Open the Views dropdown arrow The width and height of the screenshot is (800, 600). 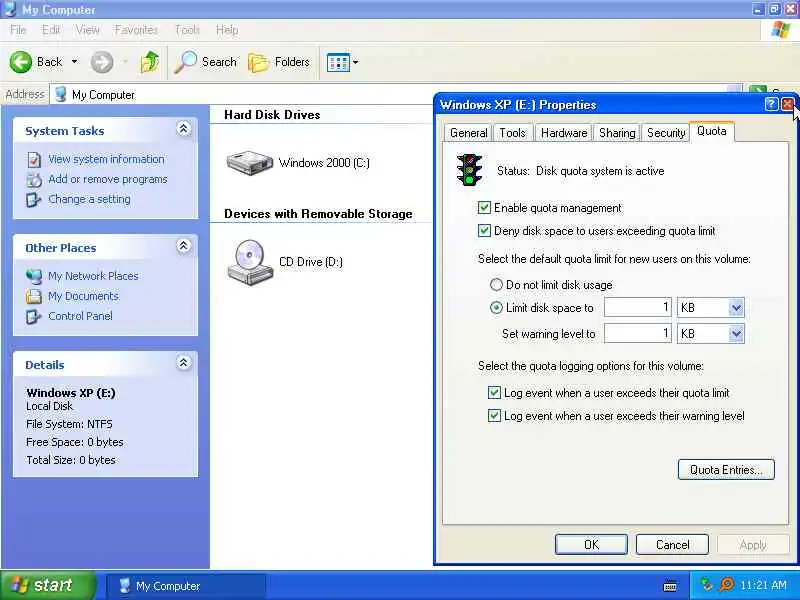click(x=356, y=62)
